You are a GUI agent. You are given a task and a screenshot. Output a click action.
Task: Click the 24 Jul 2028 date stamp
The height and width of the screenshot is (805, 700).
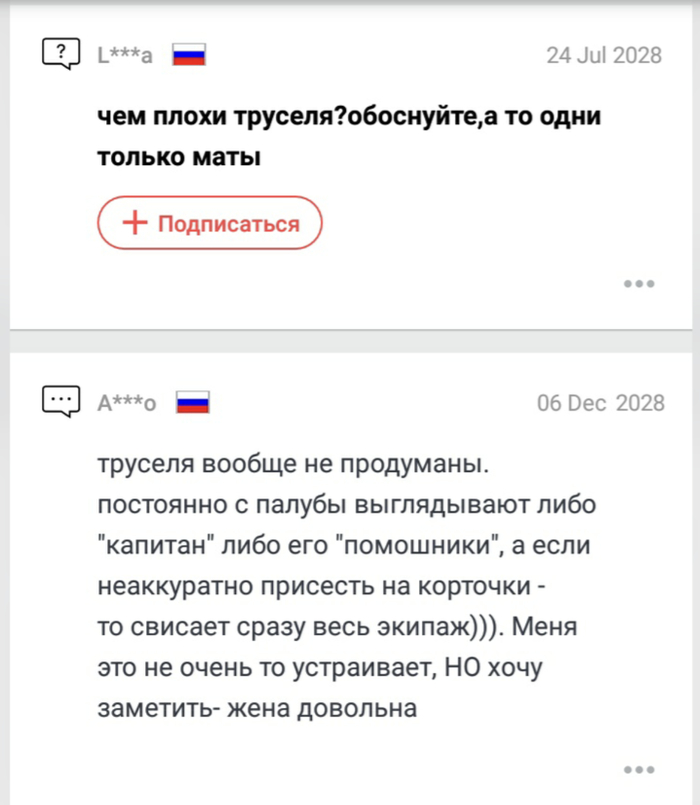click(604, 55)
